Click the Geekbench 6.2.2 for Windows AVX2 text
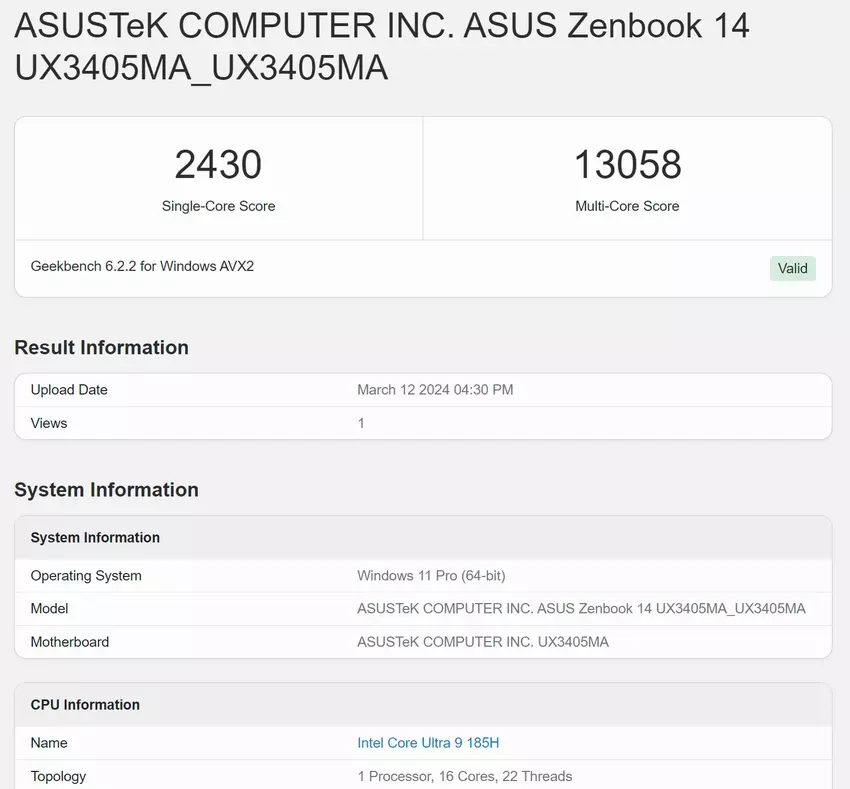 click(142, 267)
